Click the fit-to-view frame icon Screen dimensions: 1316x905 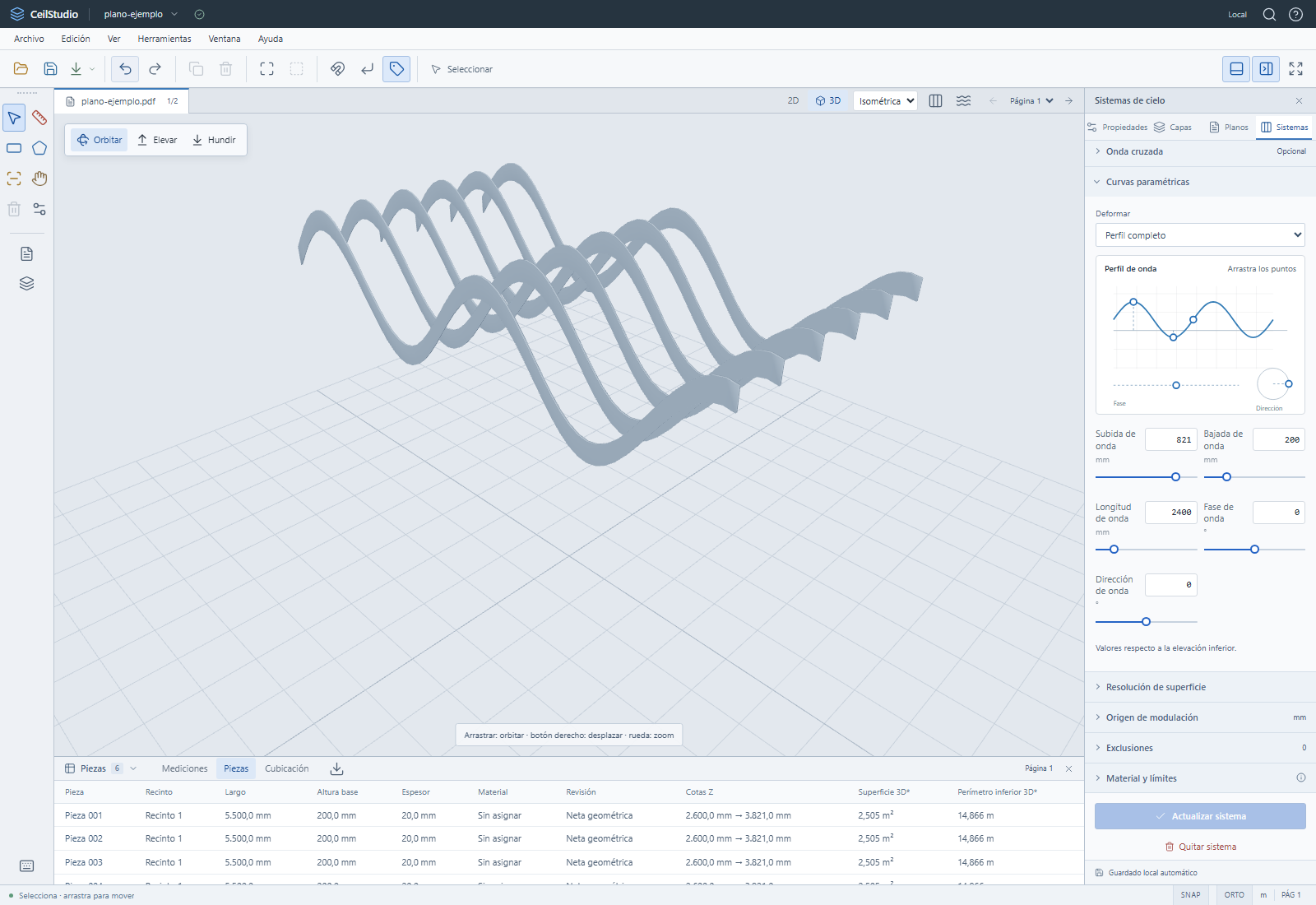[x=266, y=69]
